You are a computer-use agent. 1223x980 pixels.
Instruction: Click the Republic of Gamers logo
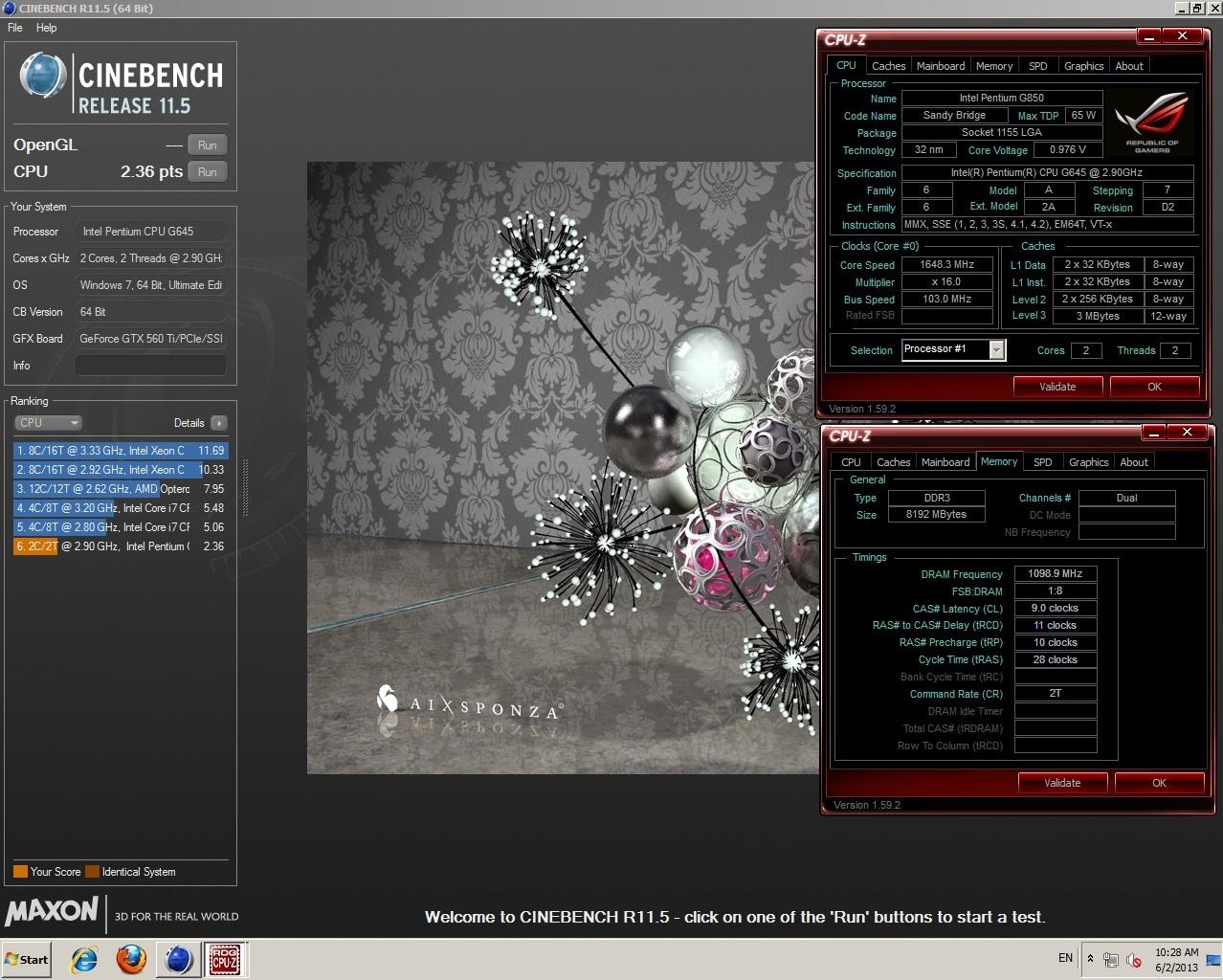(1152, 122)
